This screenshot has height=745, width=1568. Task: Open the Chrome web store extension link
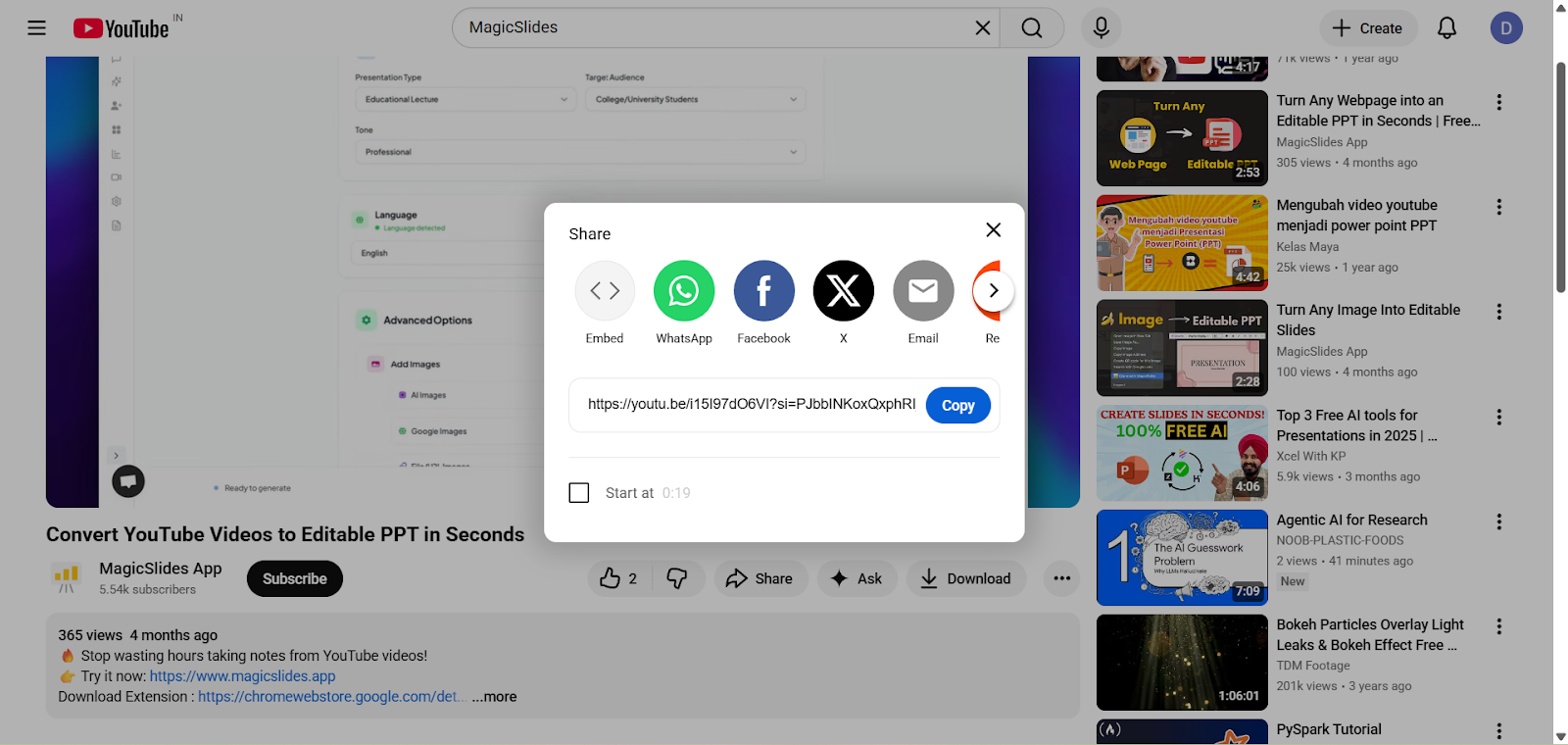pos(331,697)
